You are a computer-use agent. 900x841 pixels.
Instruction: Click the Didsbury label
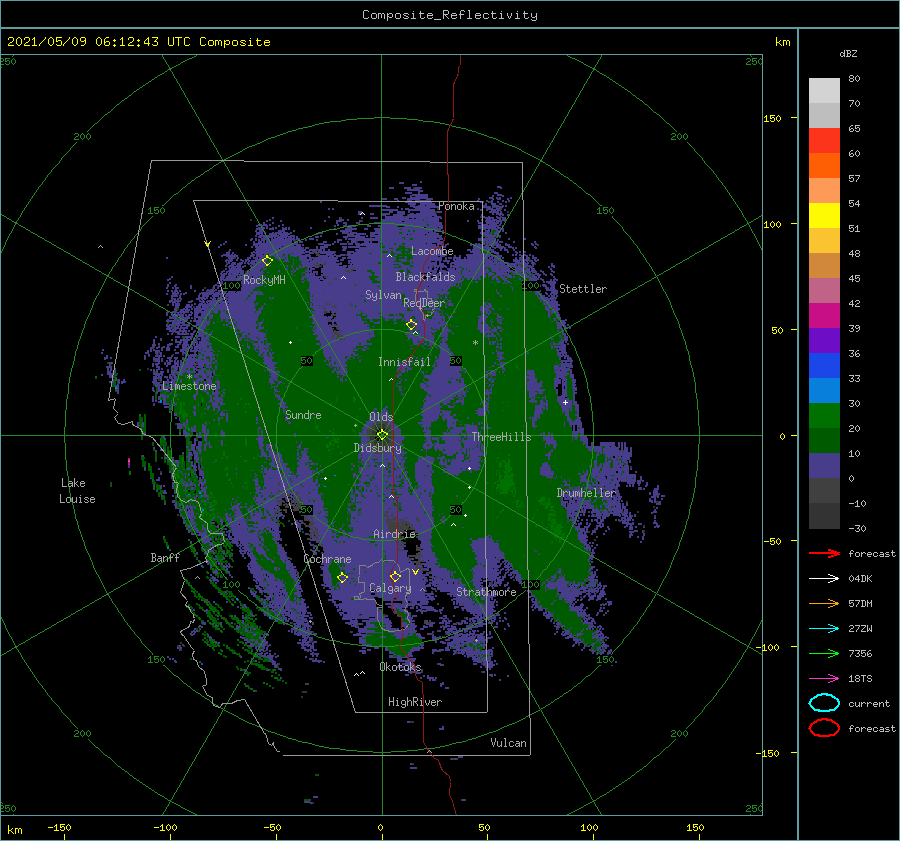[377, 448]
